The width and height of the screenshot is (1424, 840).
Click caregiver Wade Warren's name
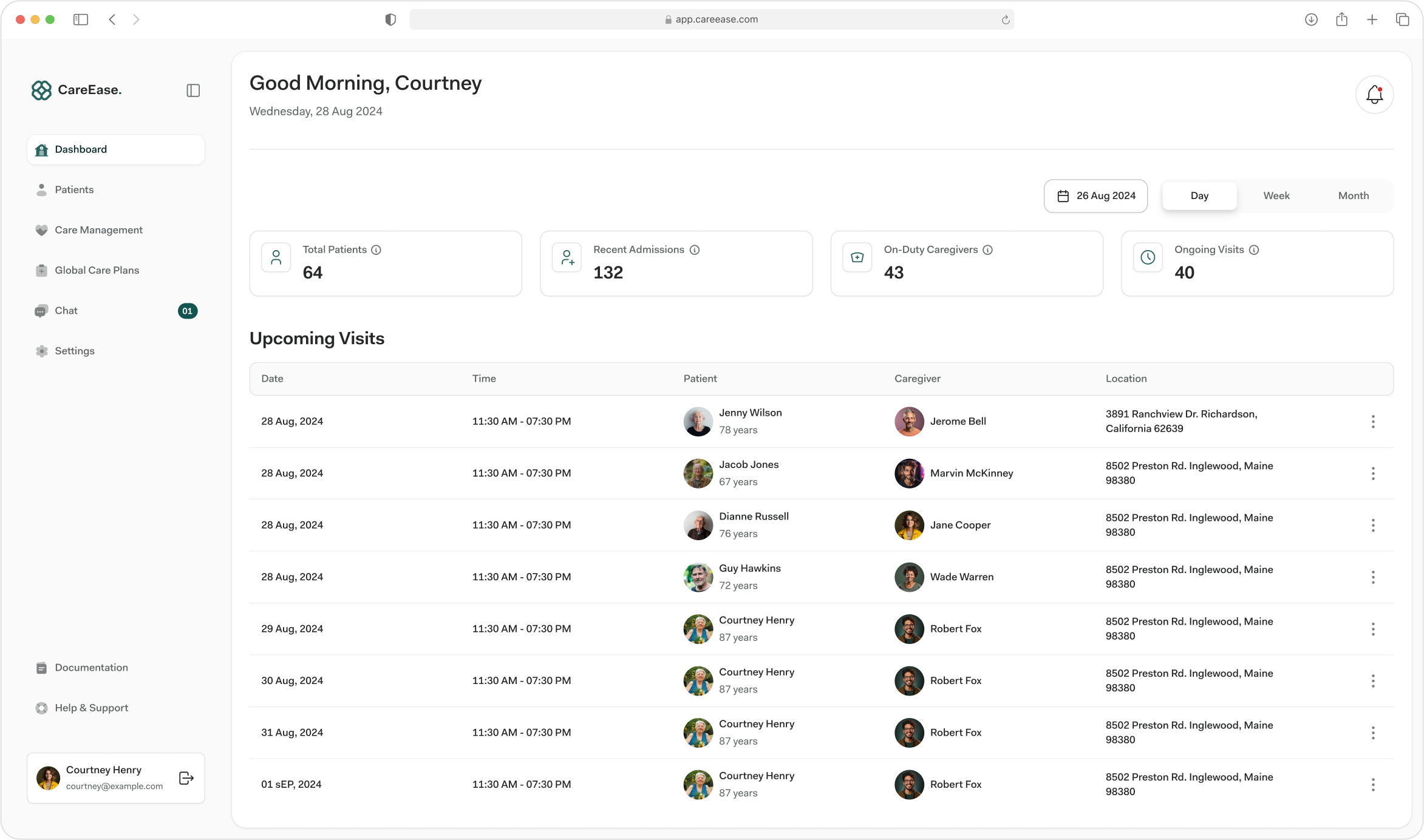pyautogui.click(x=962, y=577)
